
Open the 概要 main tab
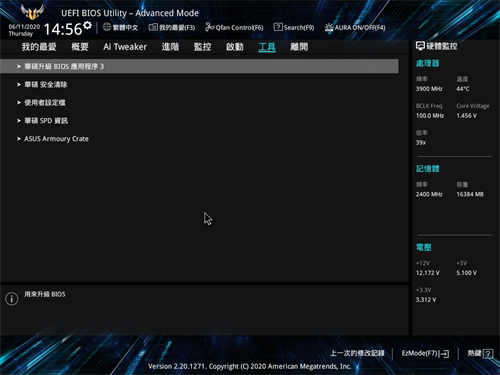click(x=80, y=47)
